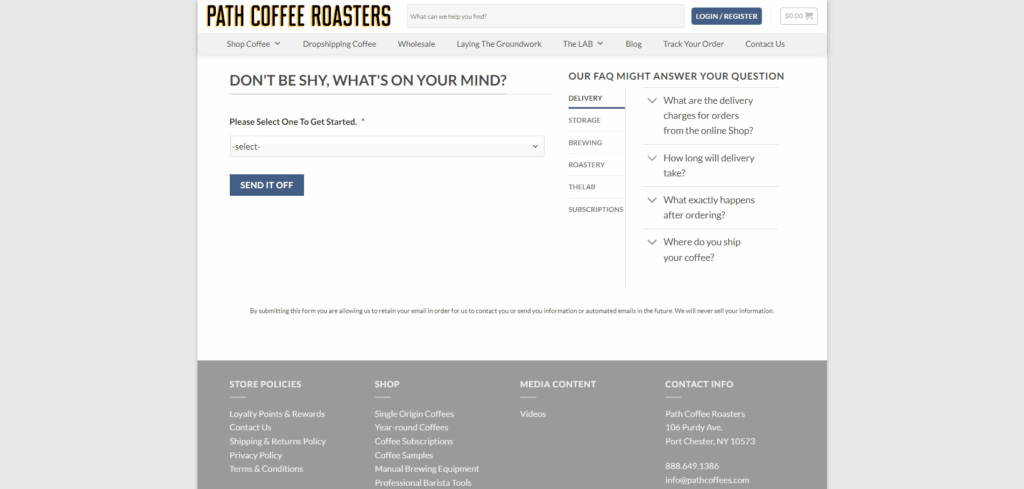Select the Delivery FAQ tab
The image size is (1024, 489).
596,98
